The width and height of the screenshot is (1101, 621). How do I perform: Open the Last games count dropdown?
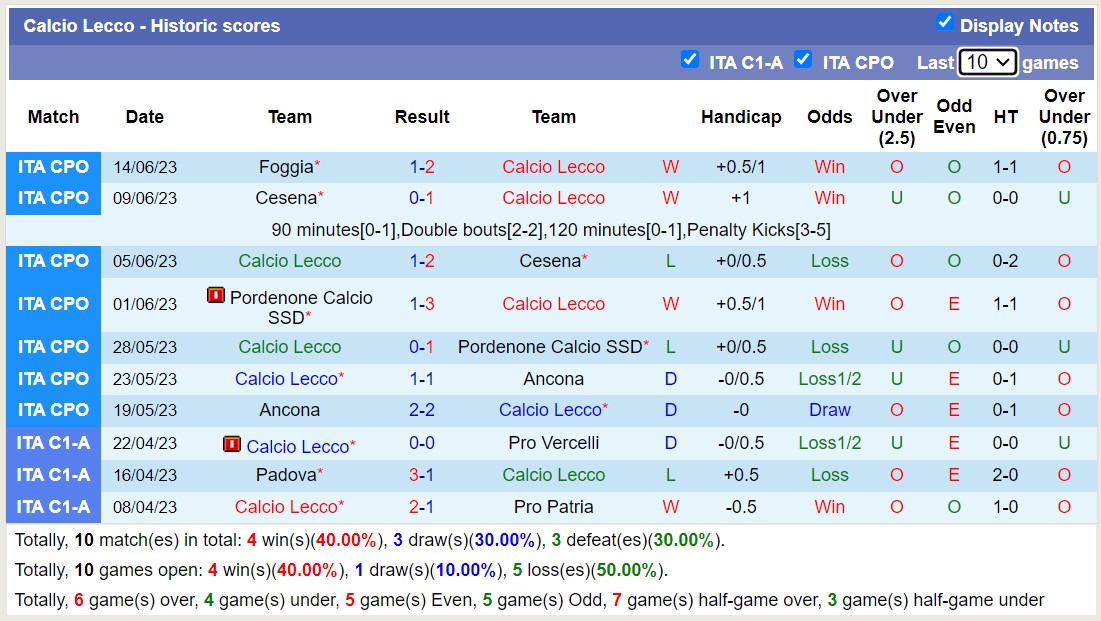[987, 62]
